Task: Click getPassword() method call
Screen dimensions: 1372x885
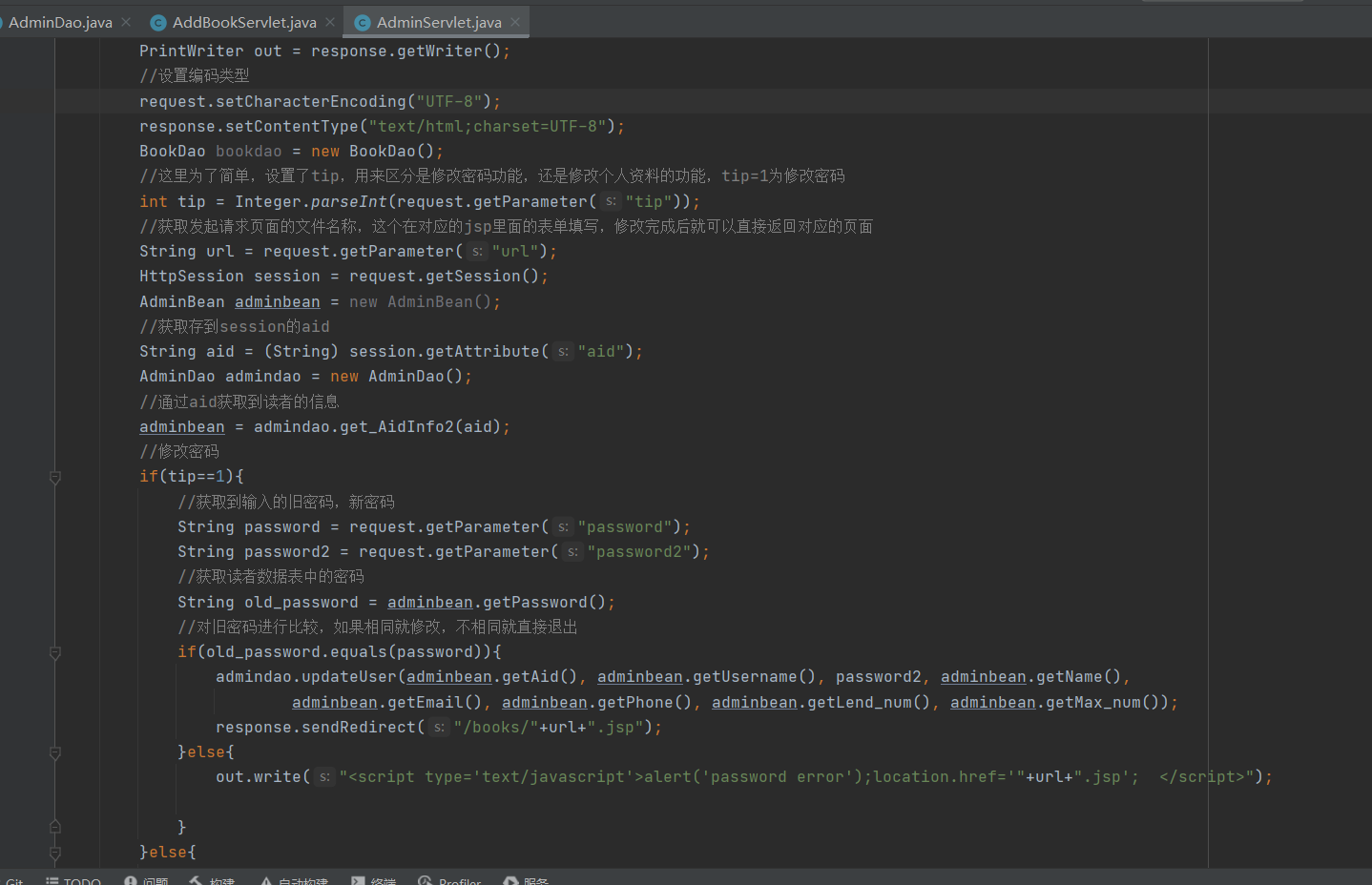Action: pyautogui.click(x=544, y=602)
